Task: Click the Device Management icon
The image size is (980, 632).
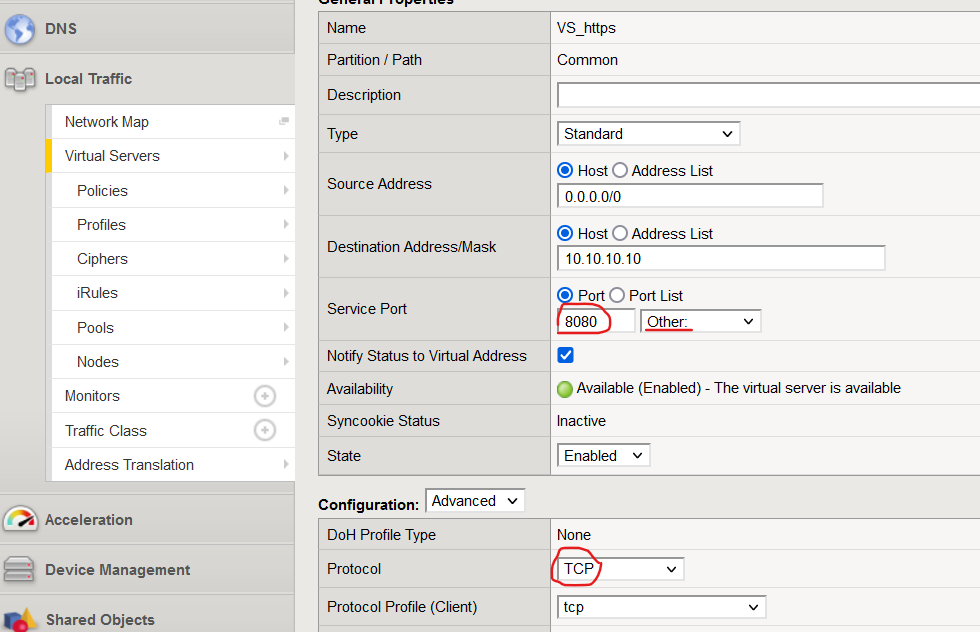Action: coord(20,570)
